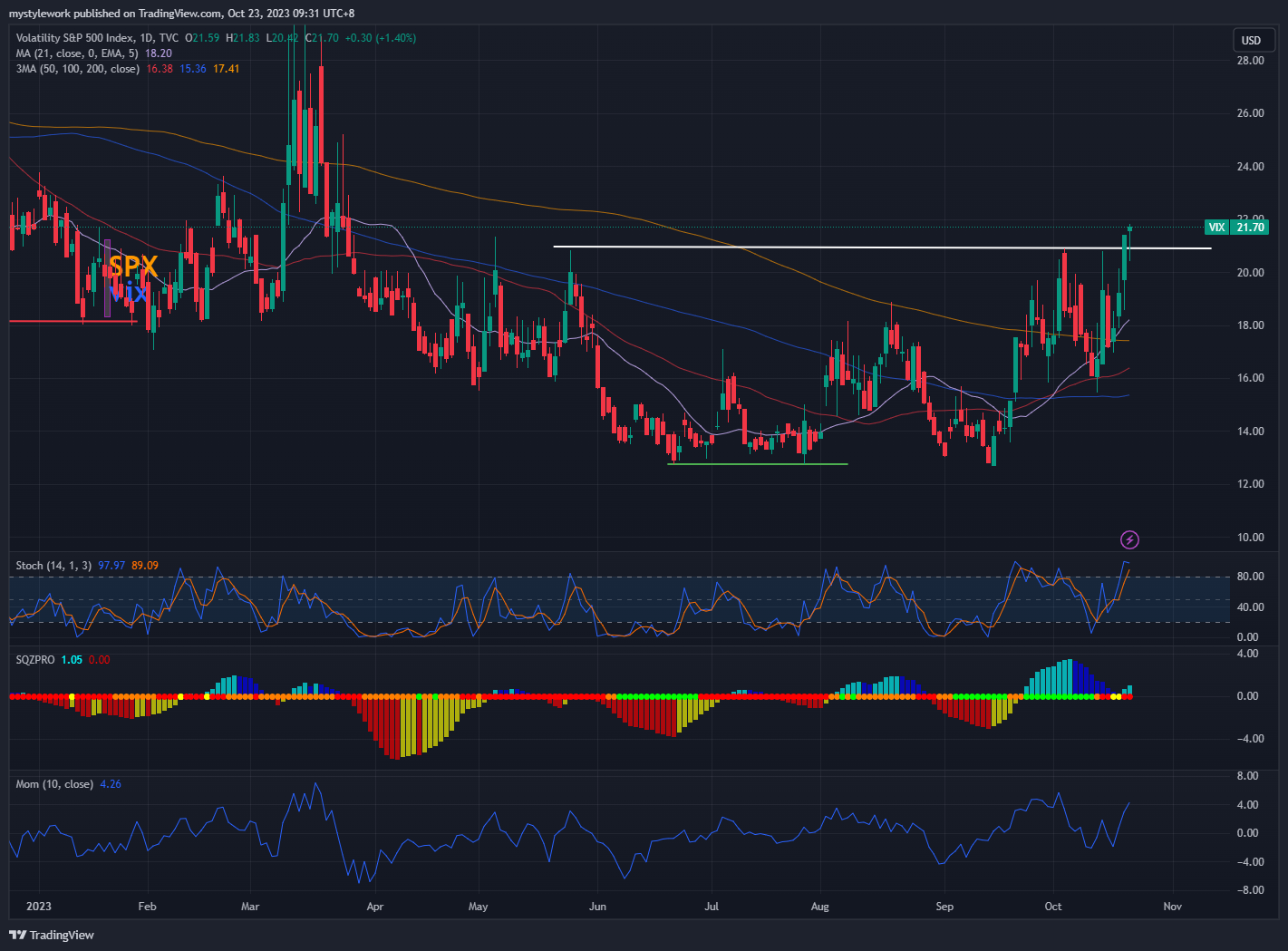The height and width of the screenshot is (951, 1288).
Task: Click the purple lightning event icon
Action: point(1129,540)
